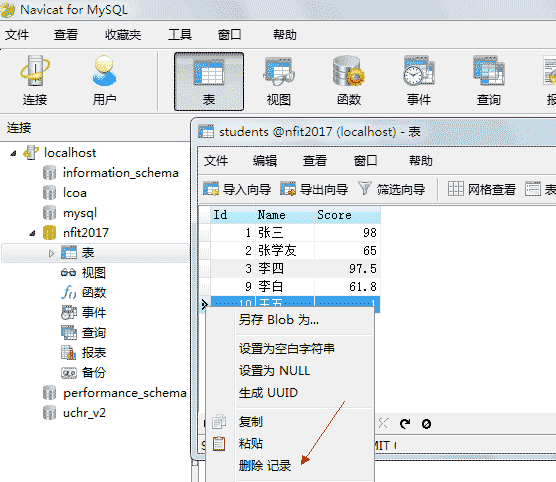
Task: Click the refresh arrow icon in record bar
Action: pyautogui.click(x=405, y=423)
